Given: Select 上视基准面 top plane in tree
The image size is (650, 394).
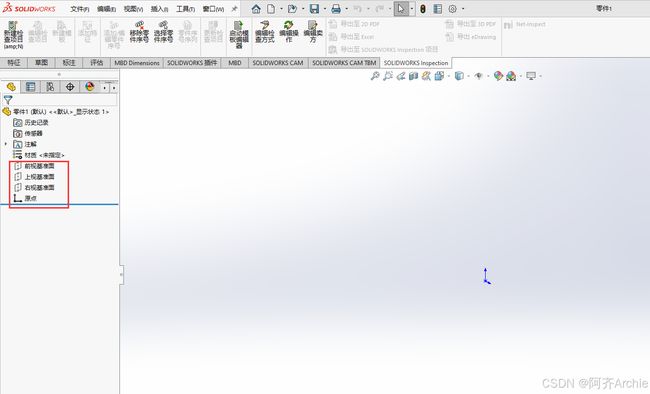Looking at the screenshot, I should 39,177.
